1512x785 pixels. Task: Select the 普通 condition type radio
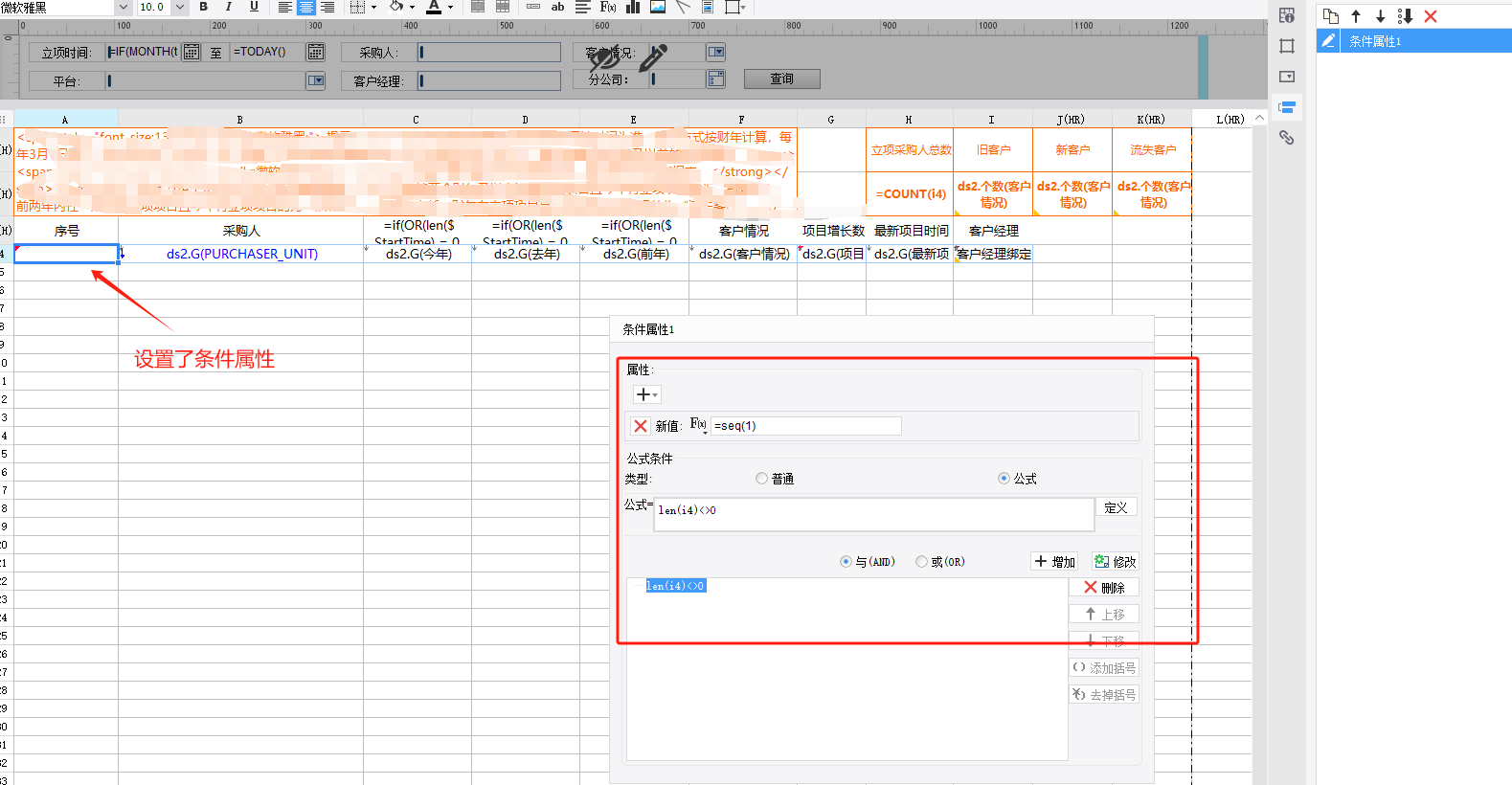(x=762, y=479)
